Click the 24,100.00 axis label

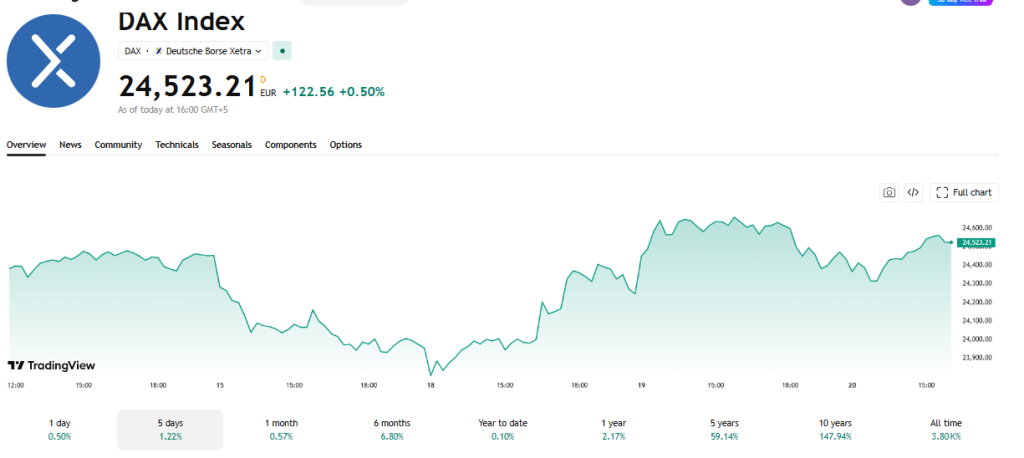pyautogui.click(x=977, y=320)
